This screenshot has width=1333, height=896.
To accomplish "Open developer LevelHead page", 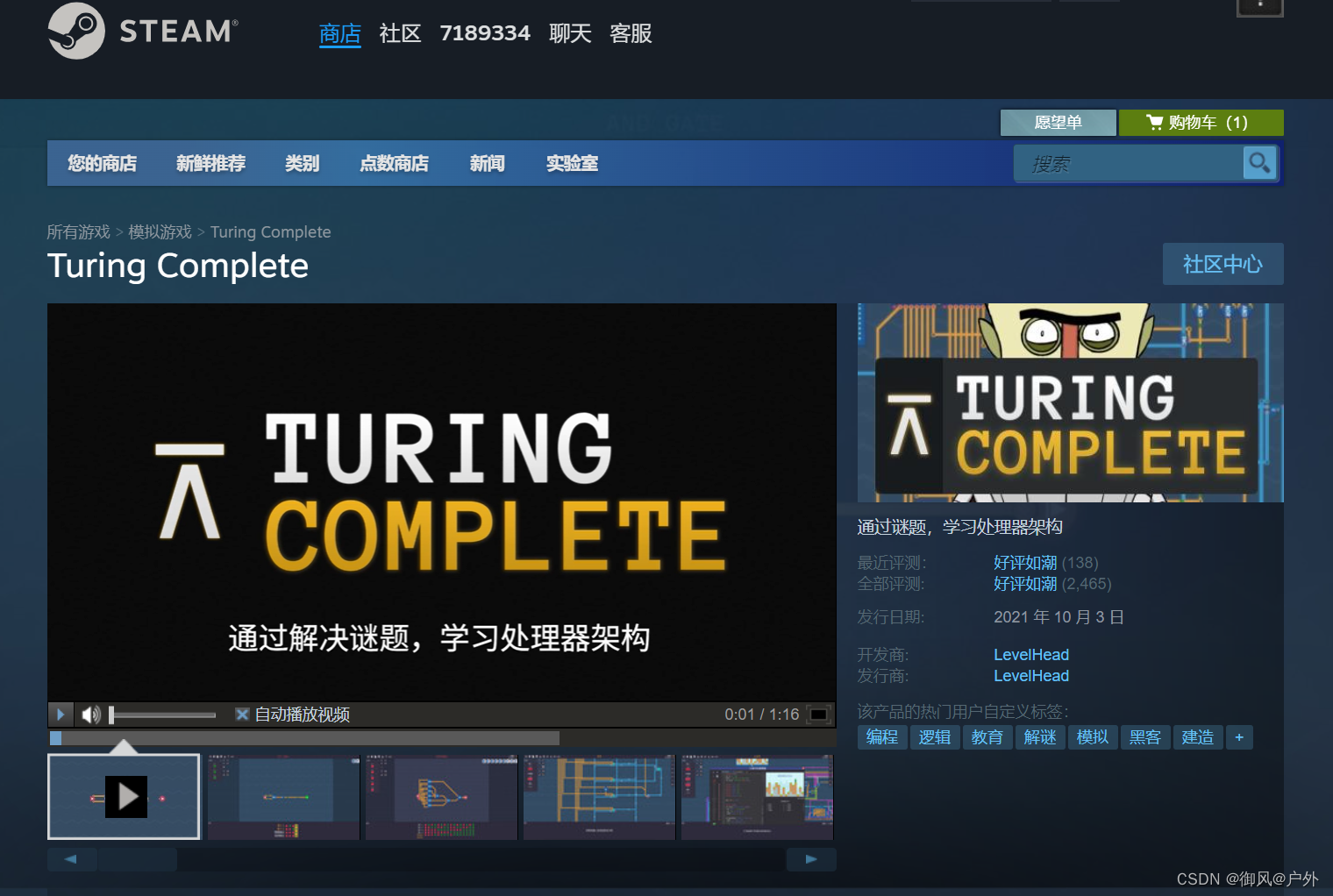I will pyautogui.click(x=1031, y=654).
